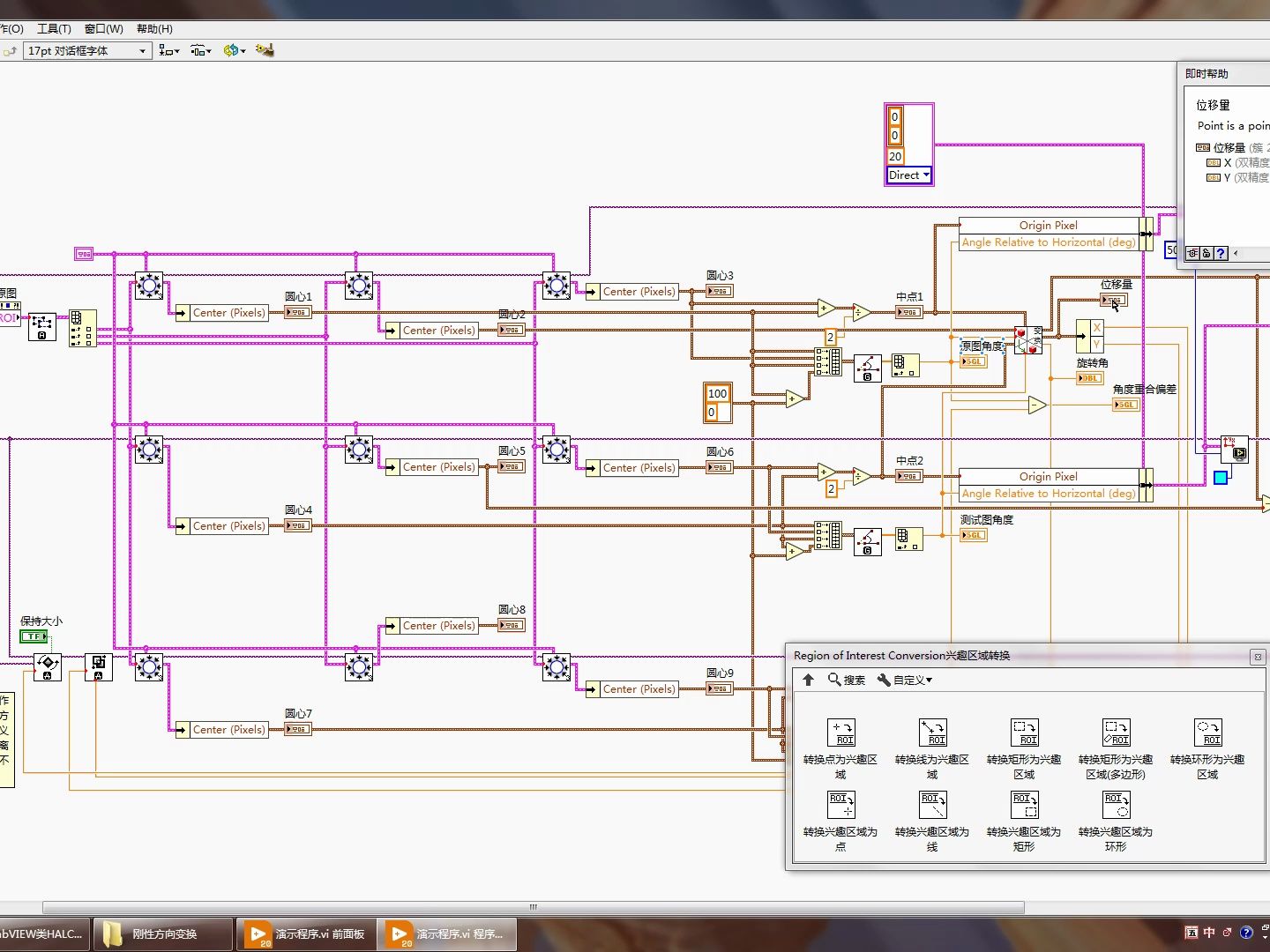Toggle the 保持大小 boolean constant
Viewport: 1270px width, 952px height.
point(35,636)
